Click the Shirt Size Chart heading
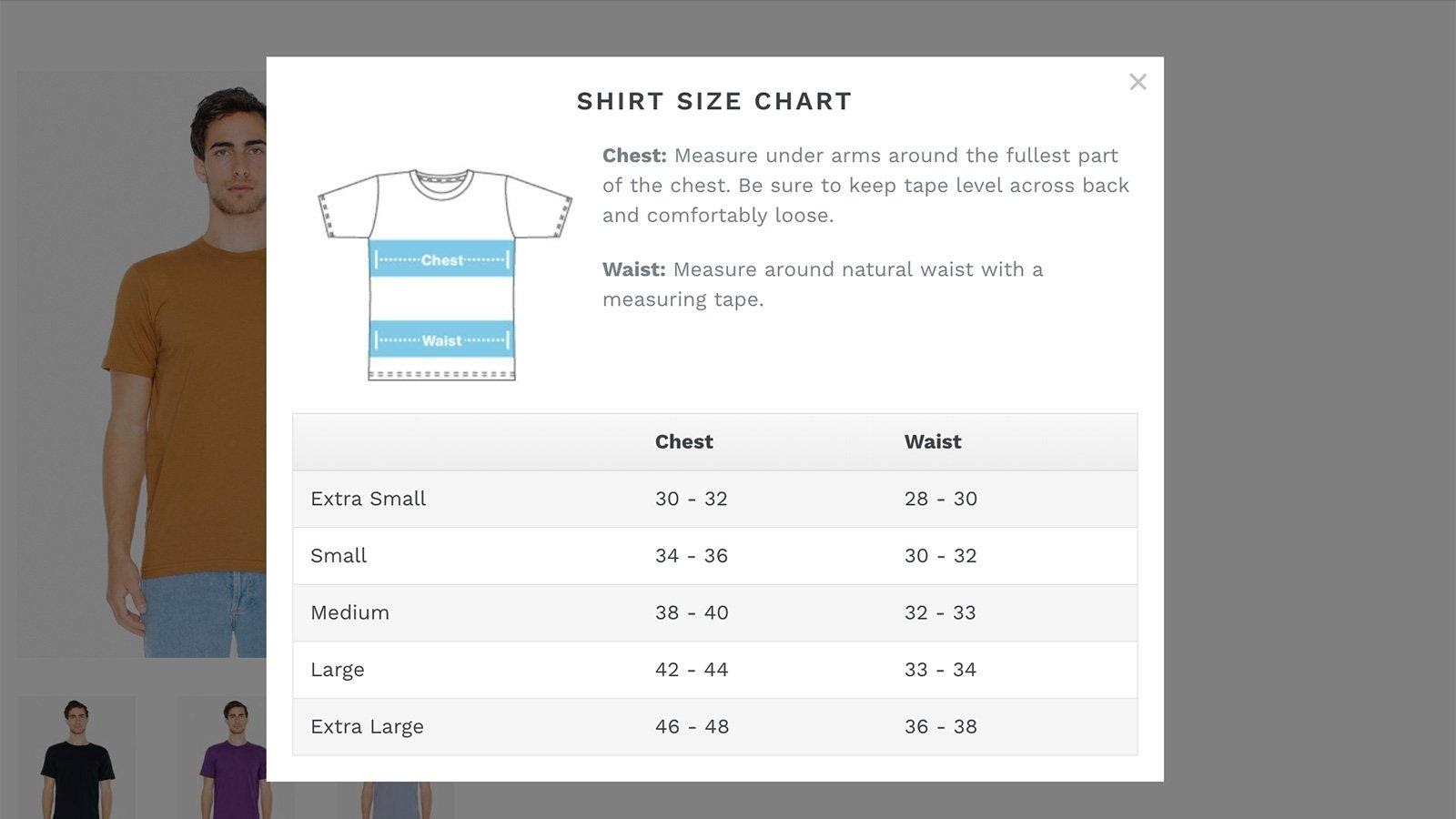This screenshot has height=819, width=1456. 714,101
